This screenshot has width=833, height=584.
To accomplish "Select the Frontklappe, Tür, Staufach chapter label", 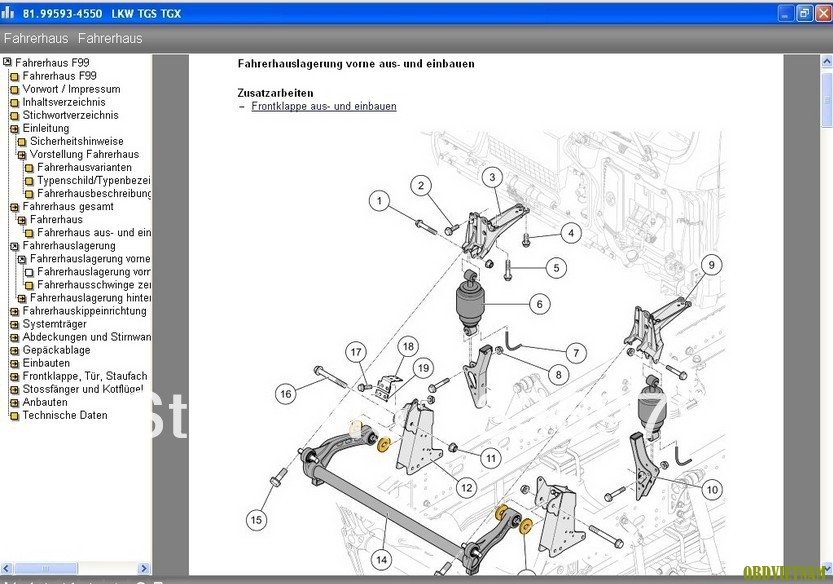I will [x=85, y=376].
